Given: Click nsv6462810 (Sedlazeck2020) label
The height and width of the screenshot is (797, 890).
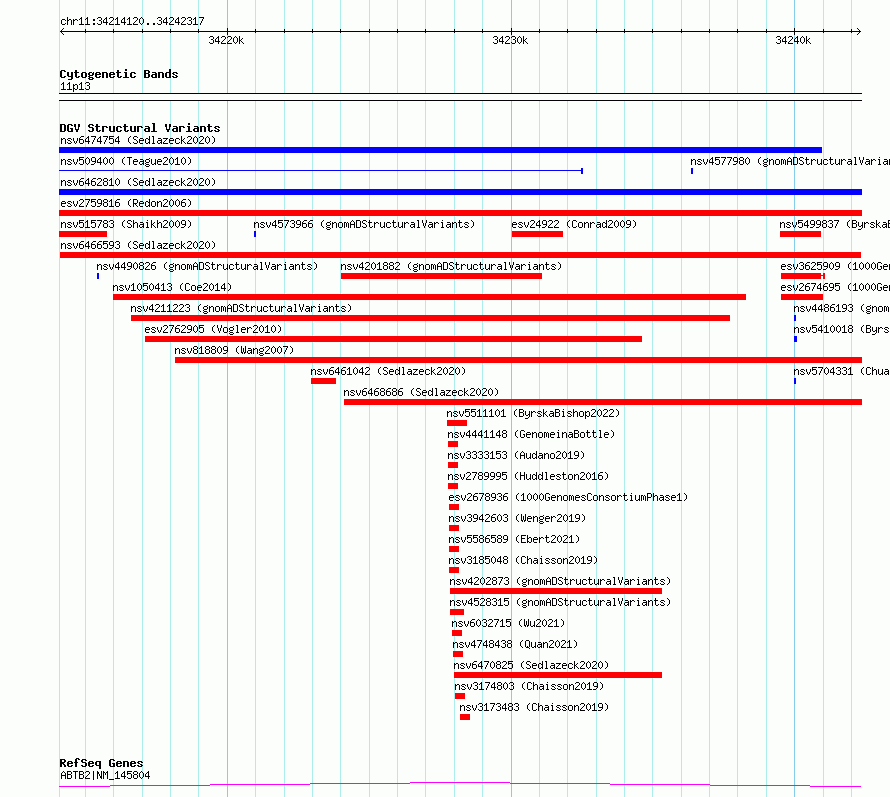Looking at the screenshot, I should (x=138, y=182).
